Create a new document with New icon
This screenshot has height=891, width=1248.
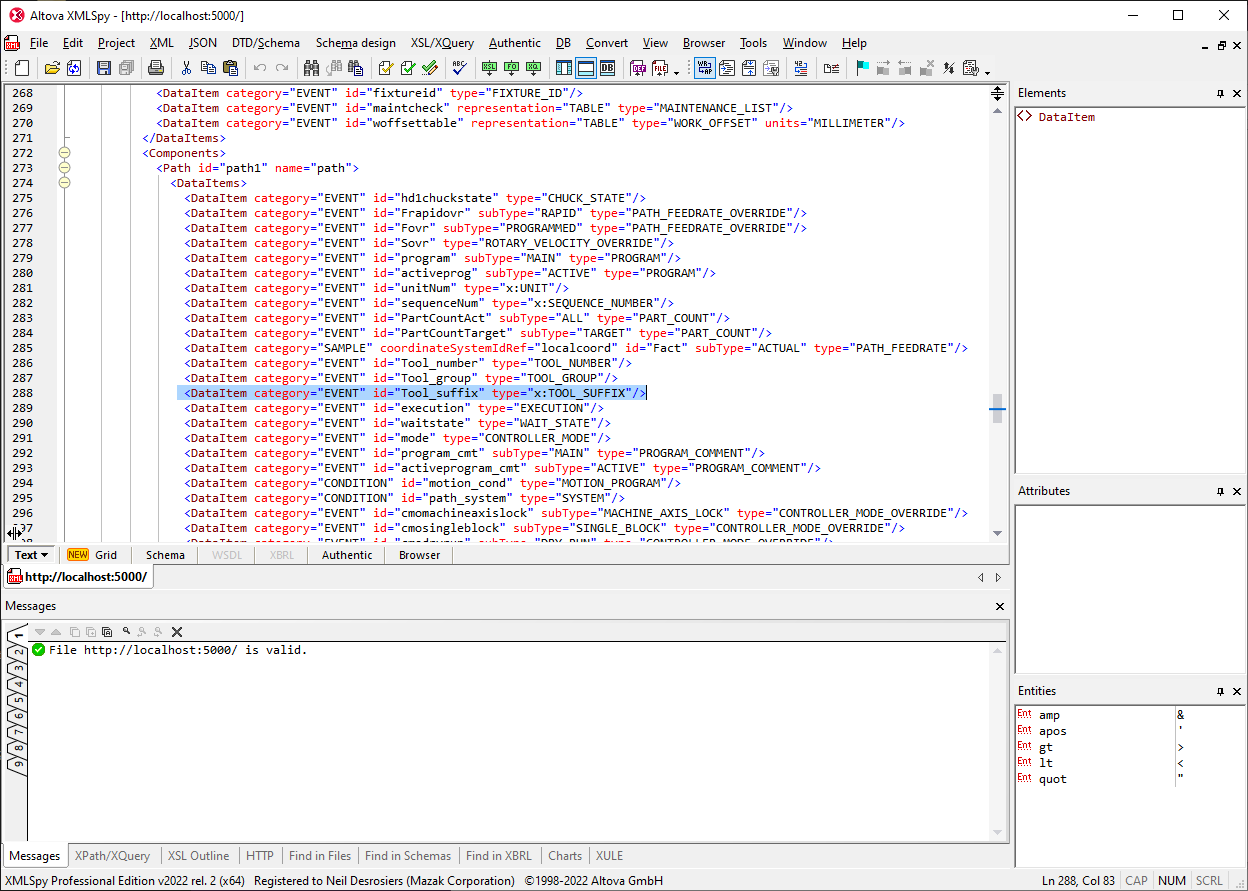tap(21, 68)
